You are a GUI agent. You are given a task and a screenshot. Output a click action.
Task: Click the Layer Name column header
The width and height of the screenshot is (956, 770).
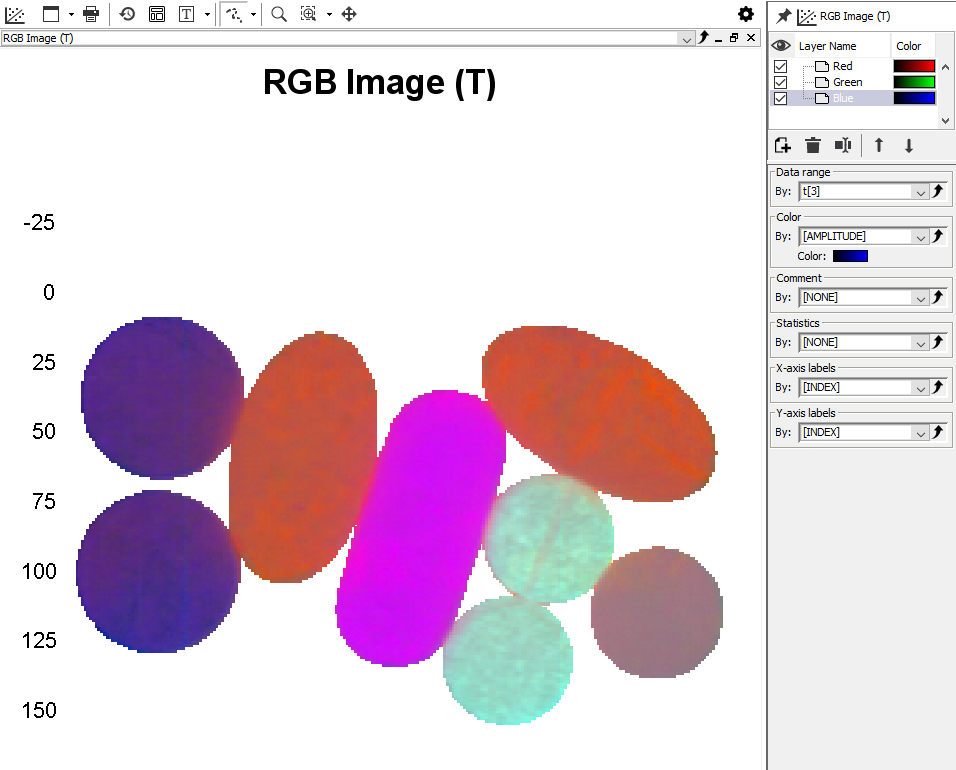(x=827, y=46)
